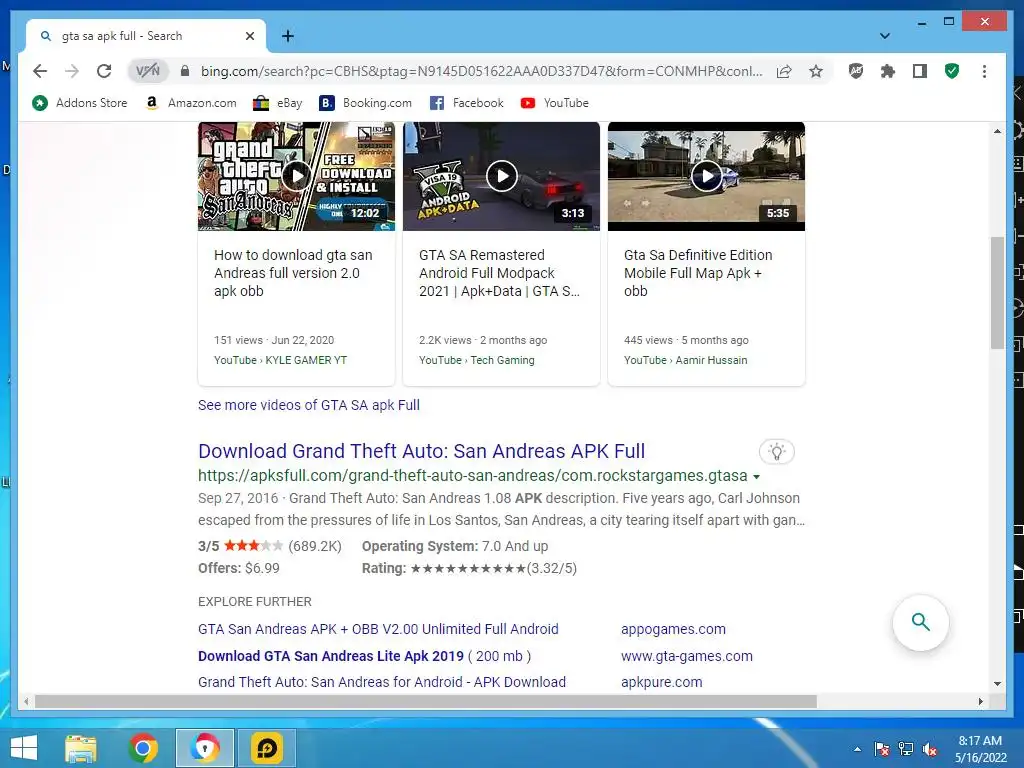The width and height of the screenshot is (1024, 768).
Task: Click the network tray icon
Action: [906, 749]
